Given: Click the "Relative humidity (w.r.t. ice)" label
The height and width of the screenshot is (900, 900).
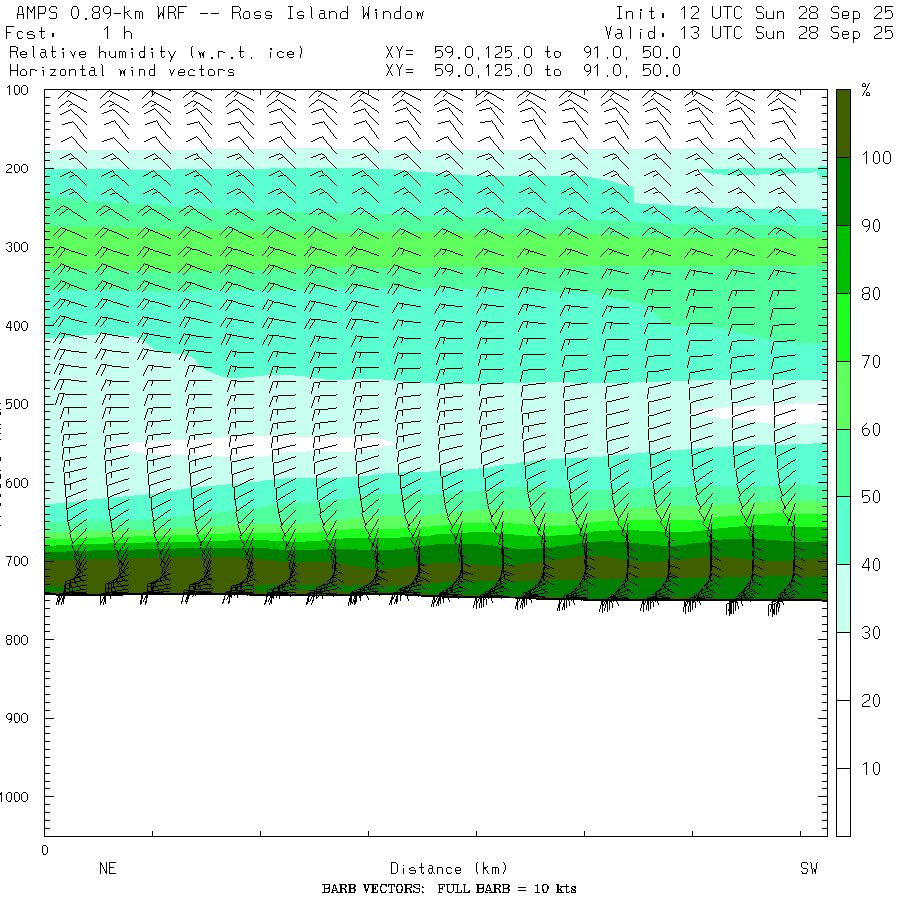Looking at the screenshot, I should (x=156, y=53).
